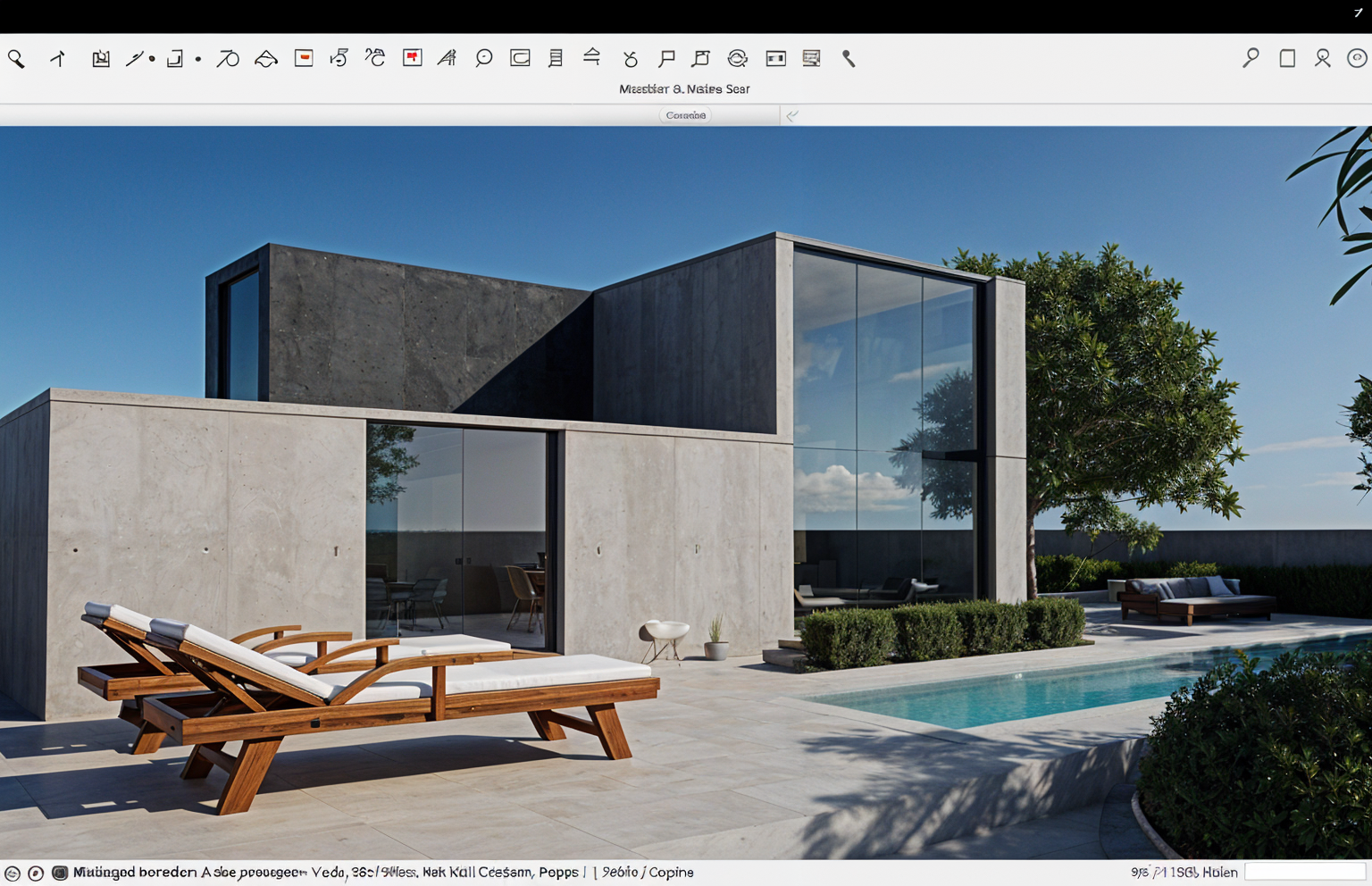Toggle the second circular status bar icon
Screen dimensions: 1372x886
[36, 873]
